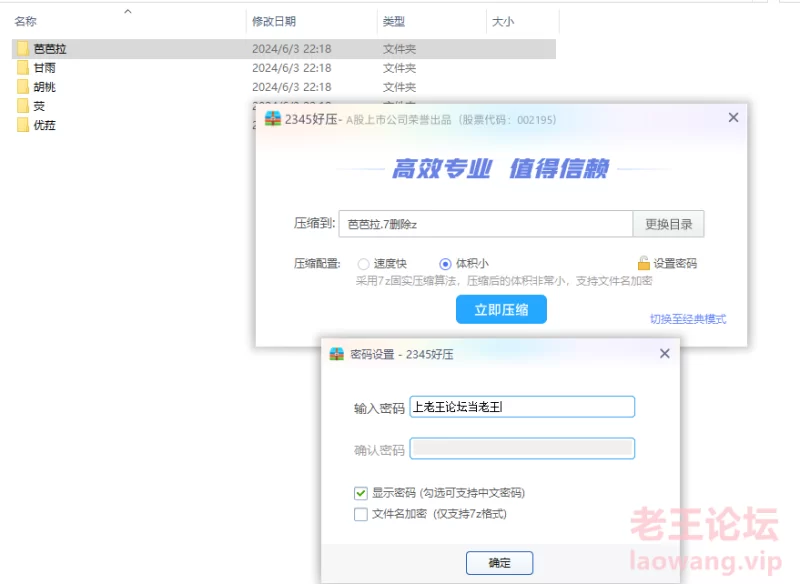Screen dimensions: 800x584
Task: Click the modified date of 甘雨
Action: pyautogui.click(x=291, y=68)
